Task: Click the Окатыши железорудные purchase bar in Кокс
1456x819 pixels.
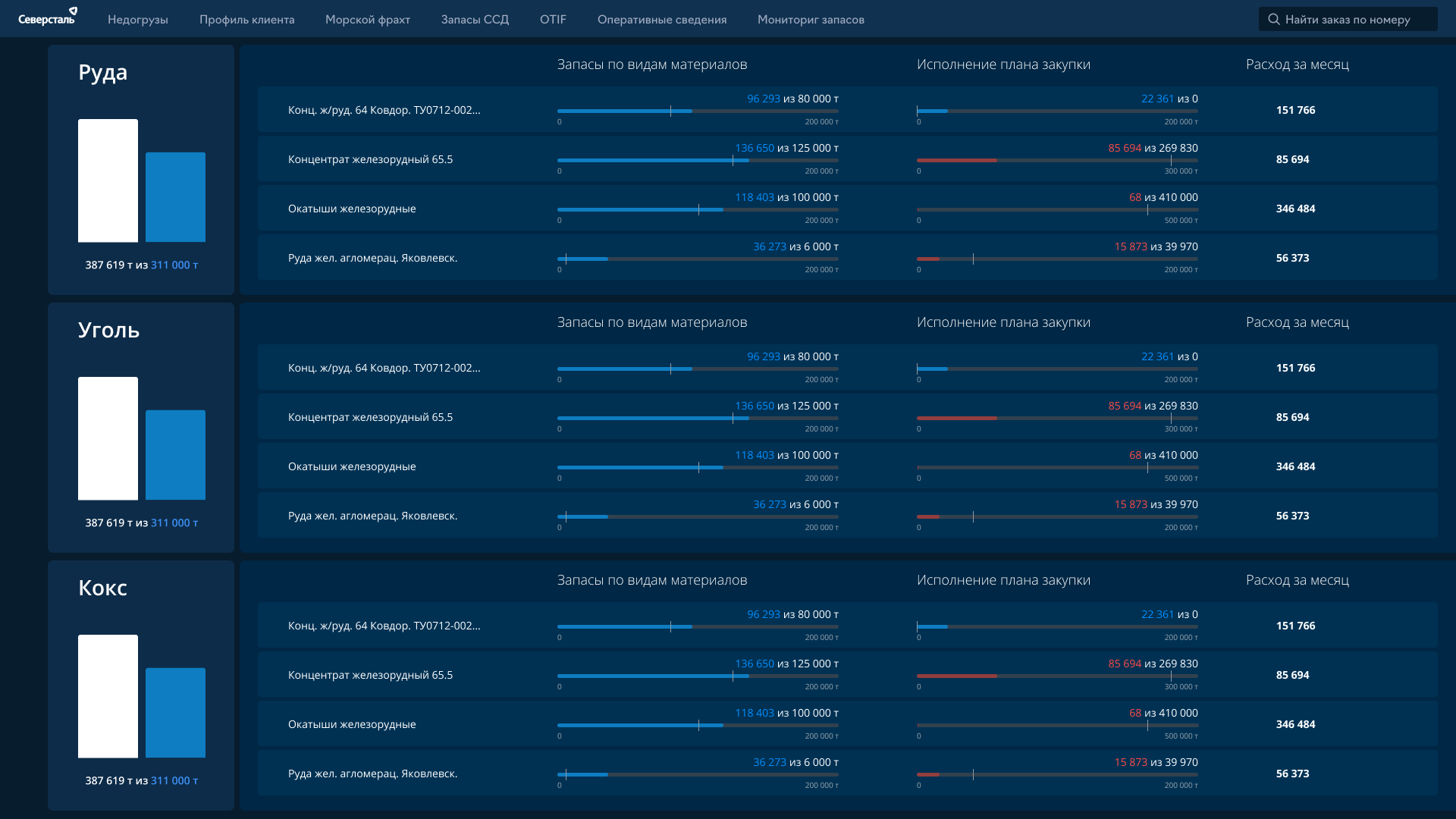Action: point(1057,726)
